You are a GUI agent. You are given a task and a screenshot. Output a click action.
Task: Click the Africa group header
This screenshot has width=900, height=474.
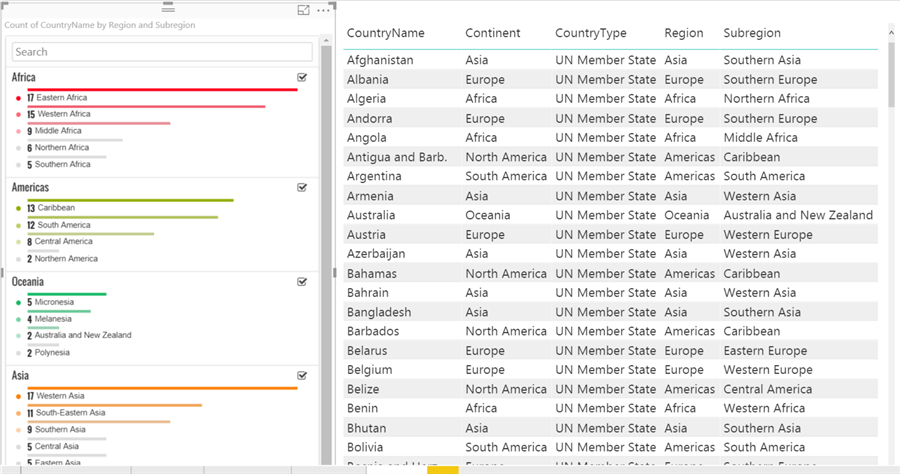tap(24, 77)
